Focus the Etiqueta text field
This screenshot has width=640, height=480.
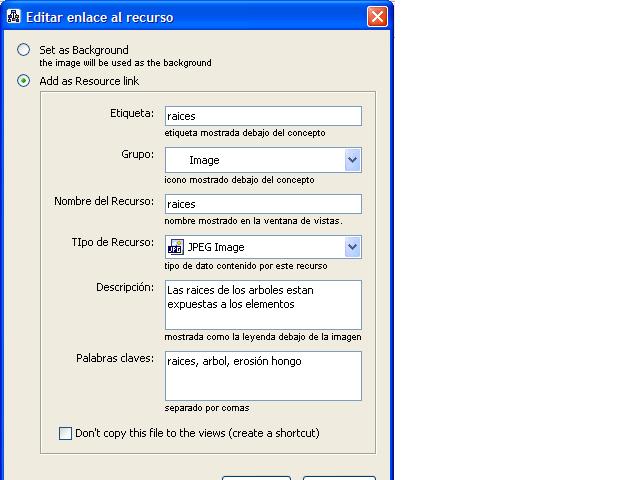pos(262,116)
